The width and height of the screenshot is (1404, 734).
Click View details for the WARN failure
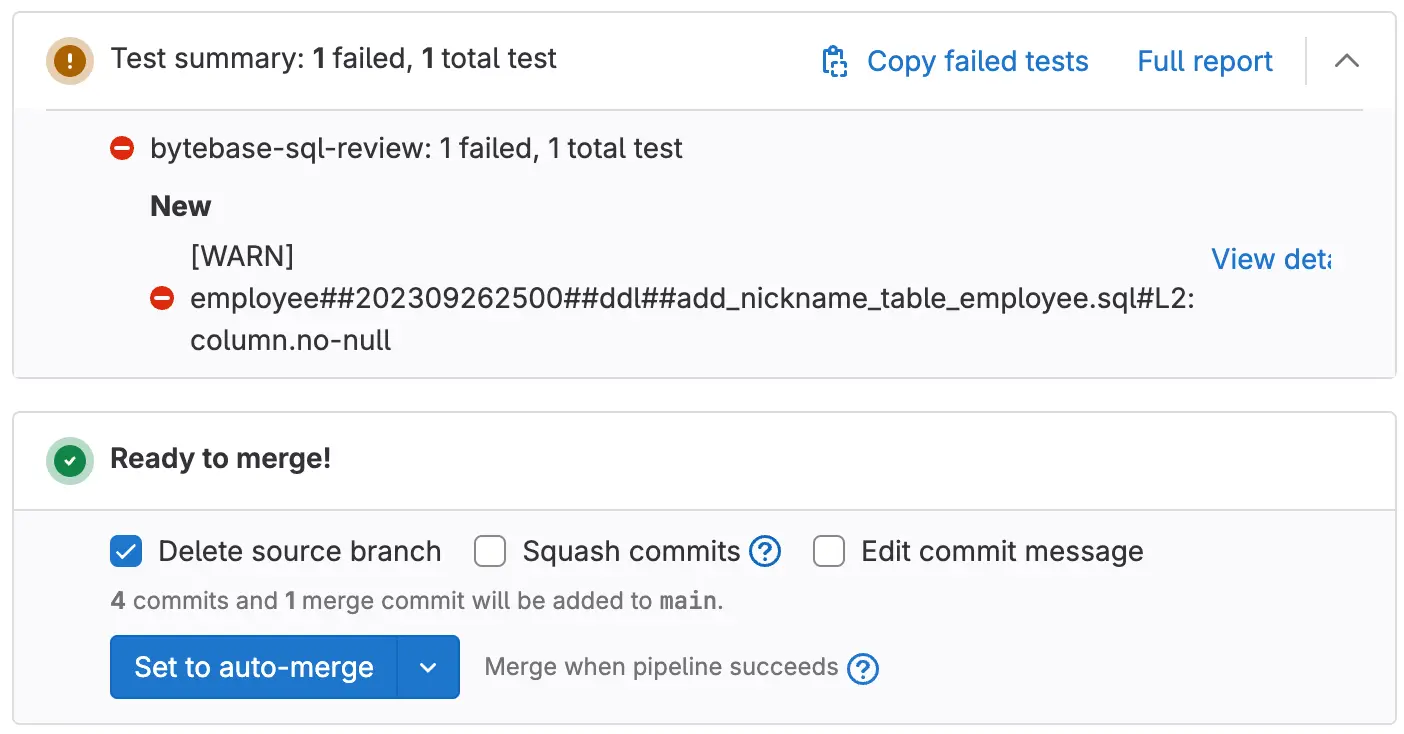[x=1272, y=259]
